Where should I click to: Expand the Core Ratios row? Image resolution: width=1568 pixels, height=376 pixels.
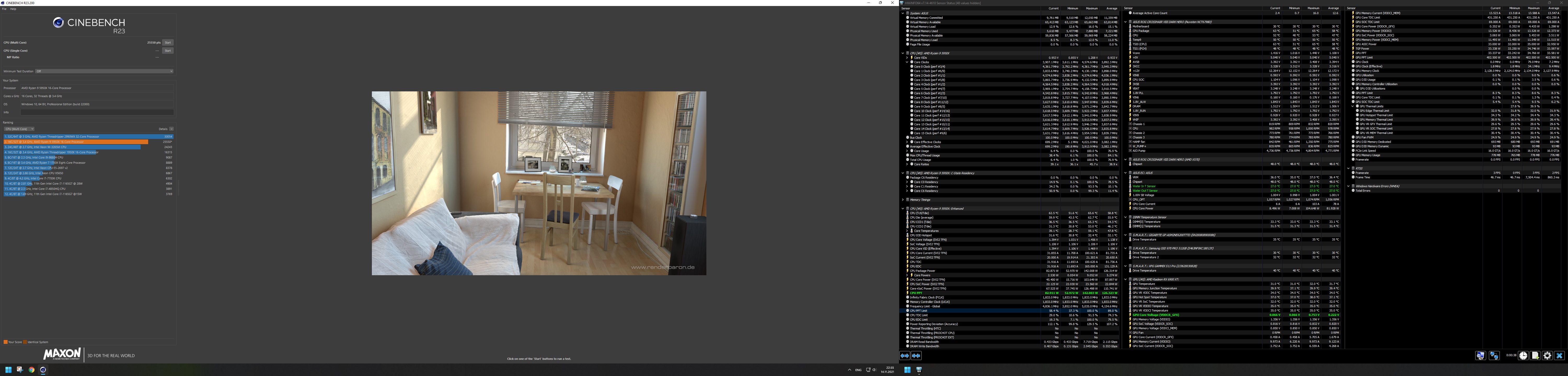click(907, 164)
